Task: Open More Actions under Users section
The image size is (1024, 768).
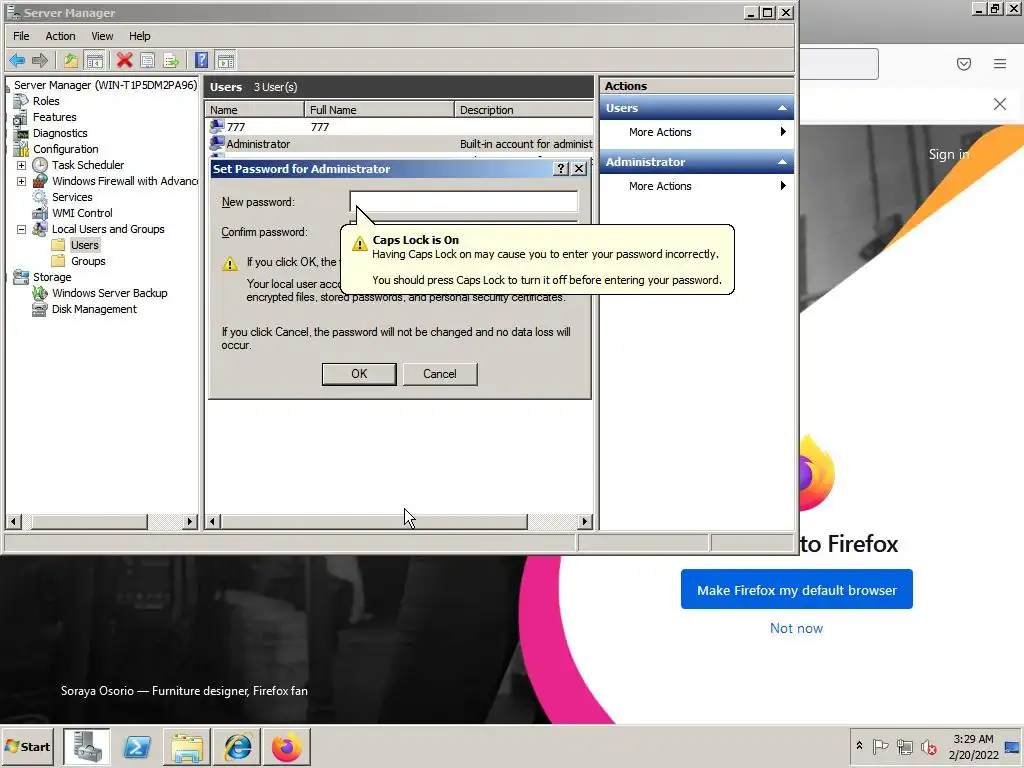Action: point(697,132)
